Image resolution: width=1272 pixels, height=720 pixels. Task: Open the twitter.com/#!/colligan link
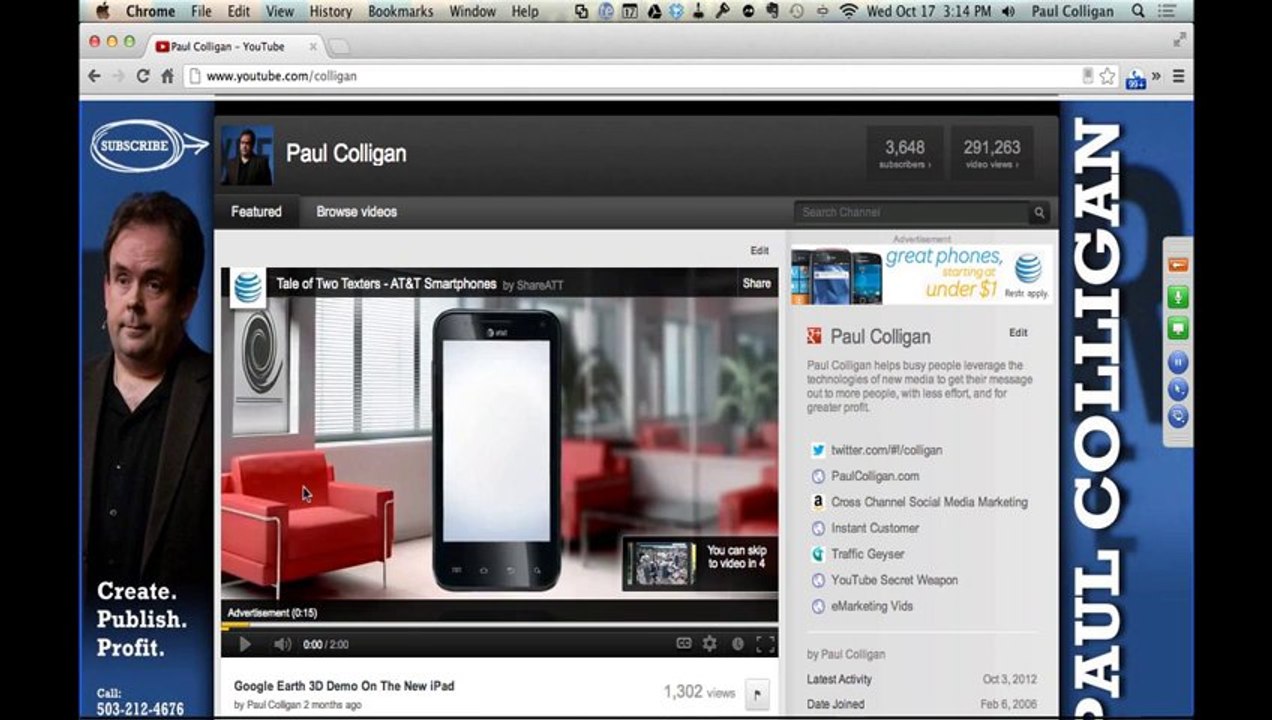[x=886, y=450]
